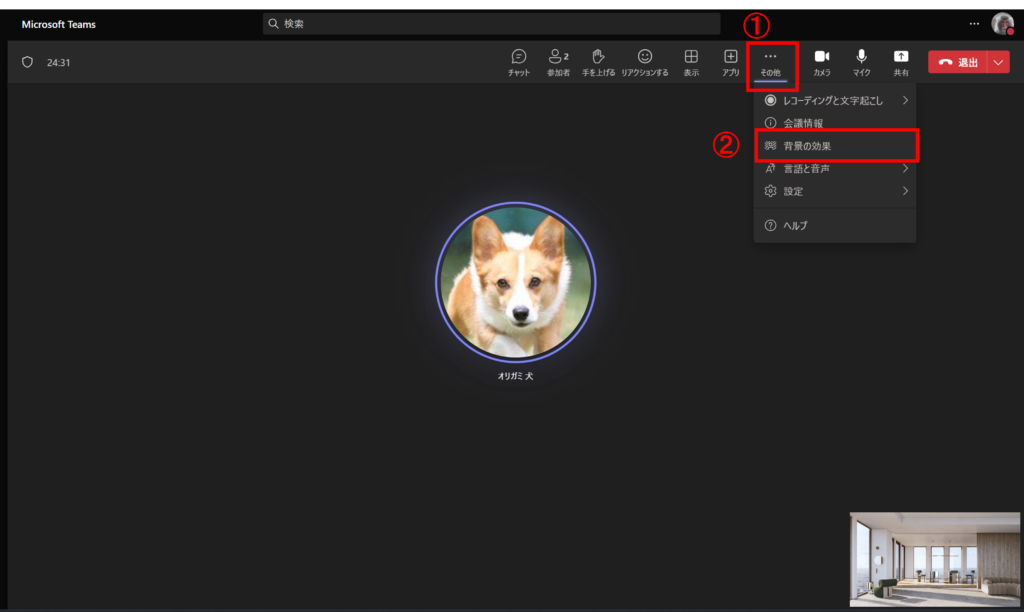1024x612 pixels.
Task: Show the participants (参加者) list
Action: 558,62
